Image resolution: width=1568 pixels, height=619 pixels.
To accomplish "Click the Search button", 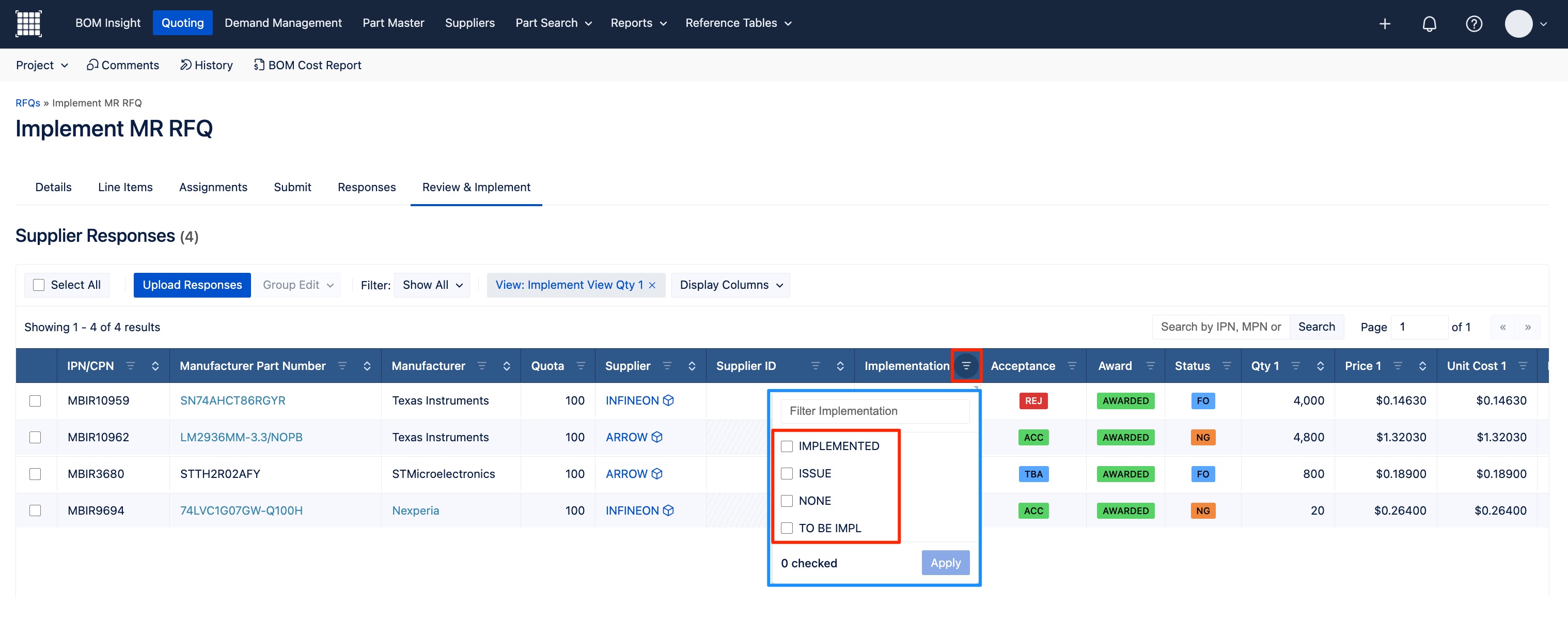I will coord(1316,327).
